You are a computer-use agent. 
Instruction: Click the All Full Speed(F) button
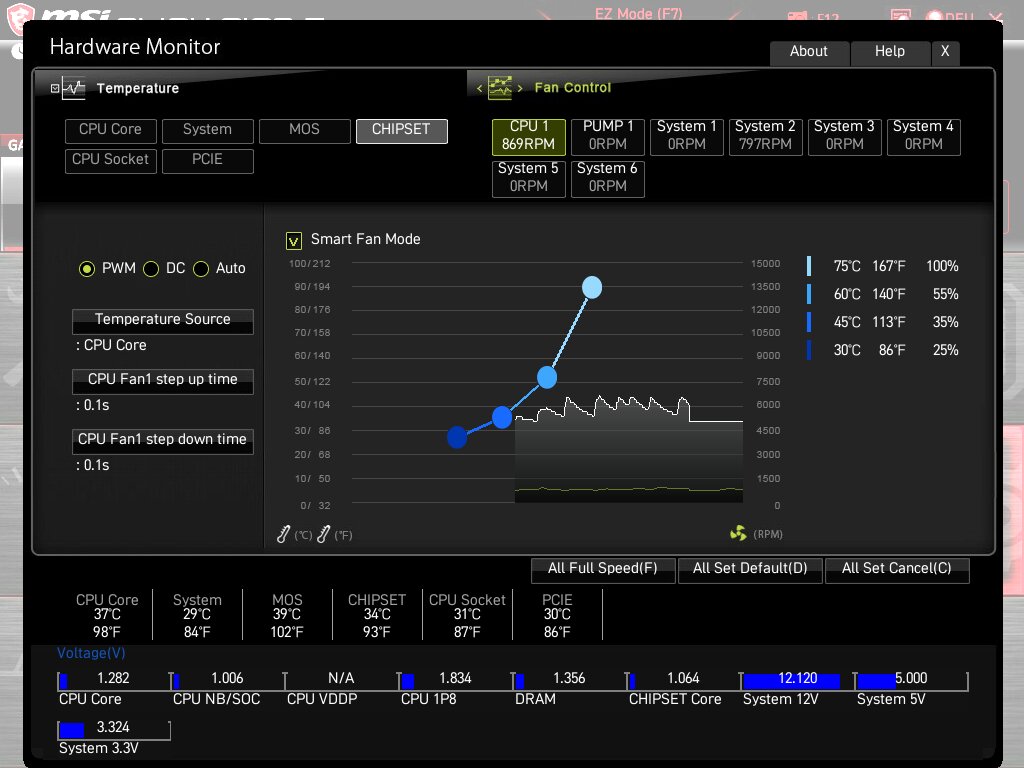click(x=602, y=569)
